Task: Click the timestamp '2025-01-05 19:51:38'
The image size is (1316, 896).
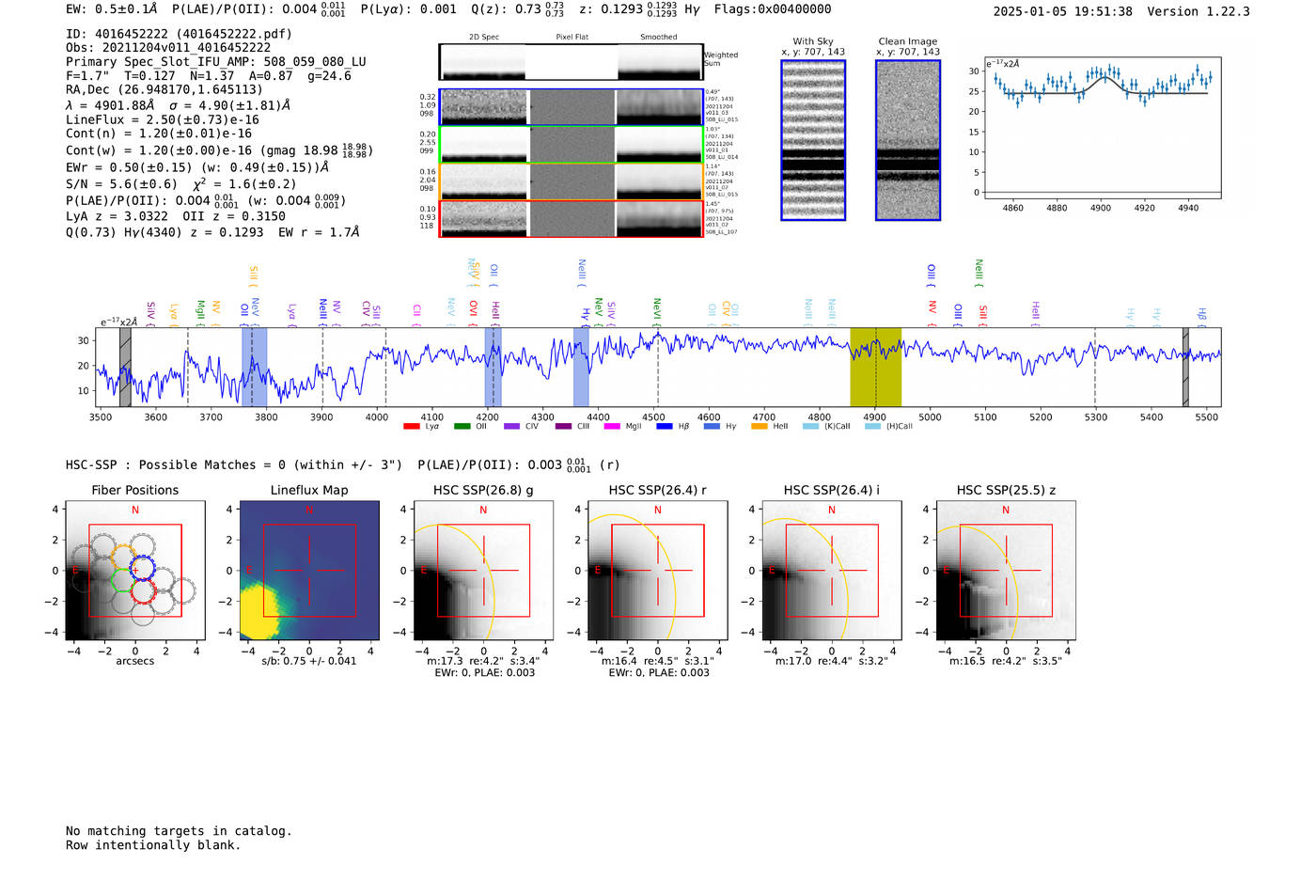Action: (1063, 11)
